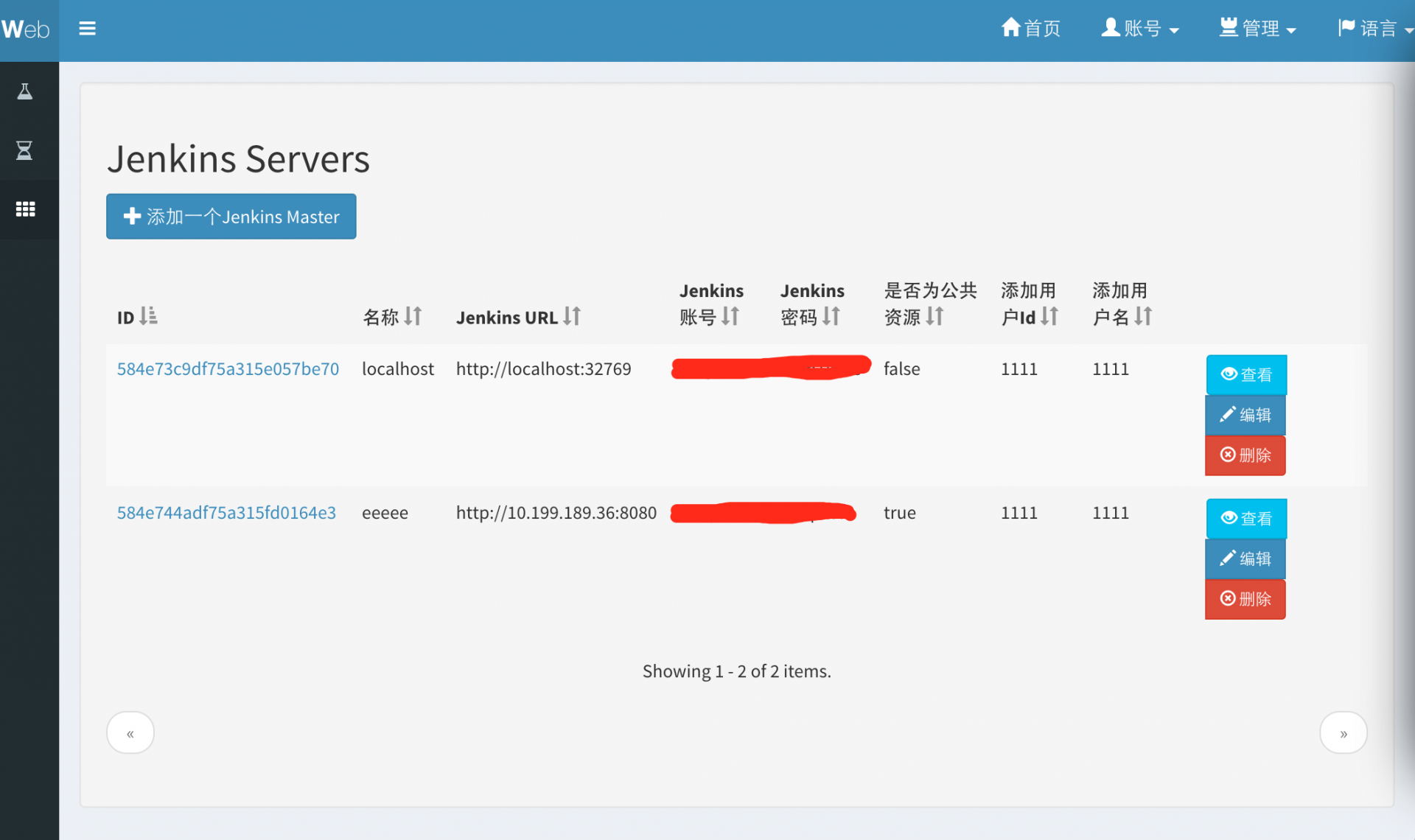The width and height of the screenshot is (1415, 840).
Task: Click 删除 button for localhost row
Action: coord(1245,455)
